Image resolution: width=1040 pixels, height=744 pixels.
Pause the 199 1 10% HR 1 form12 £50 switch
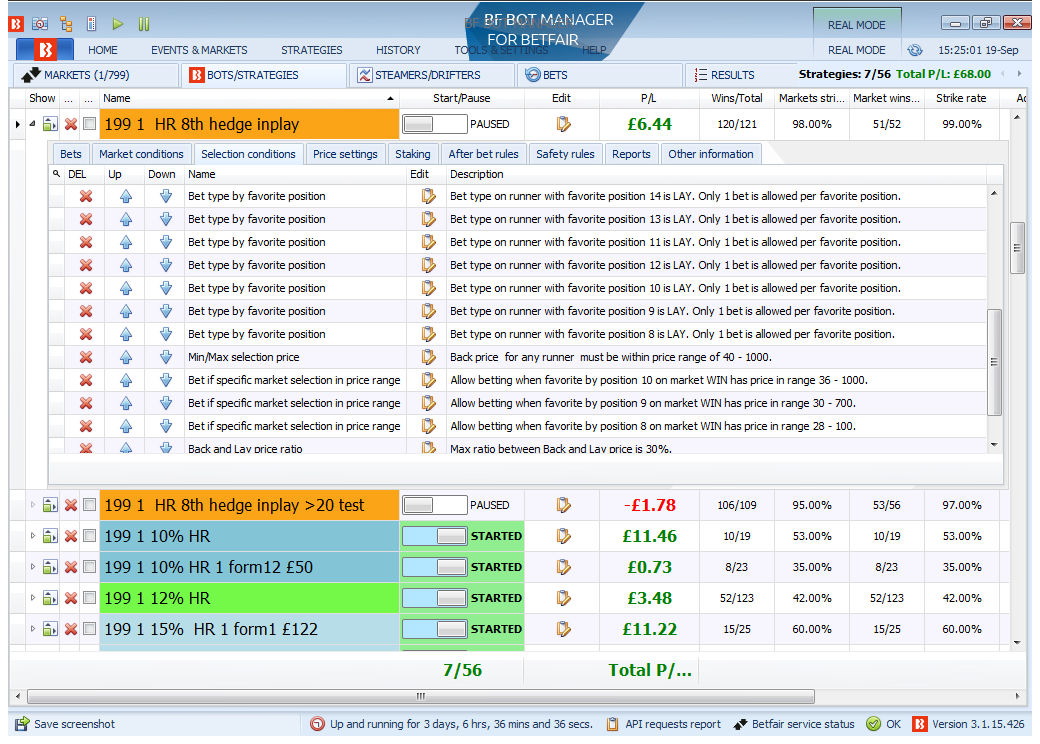434,567
